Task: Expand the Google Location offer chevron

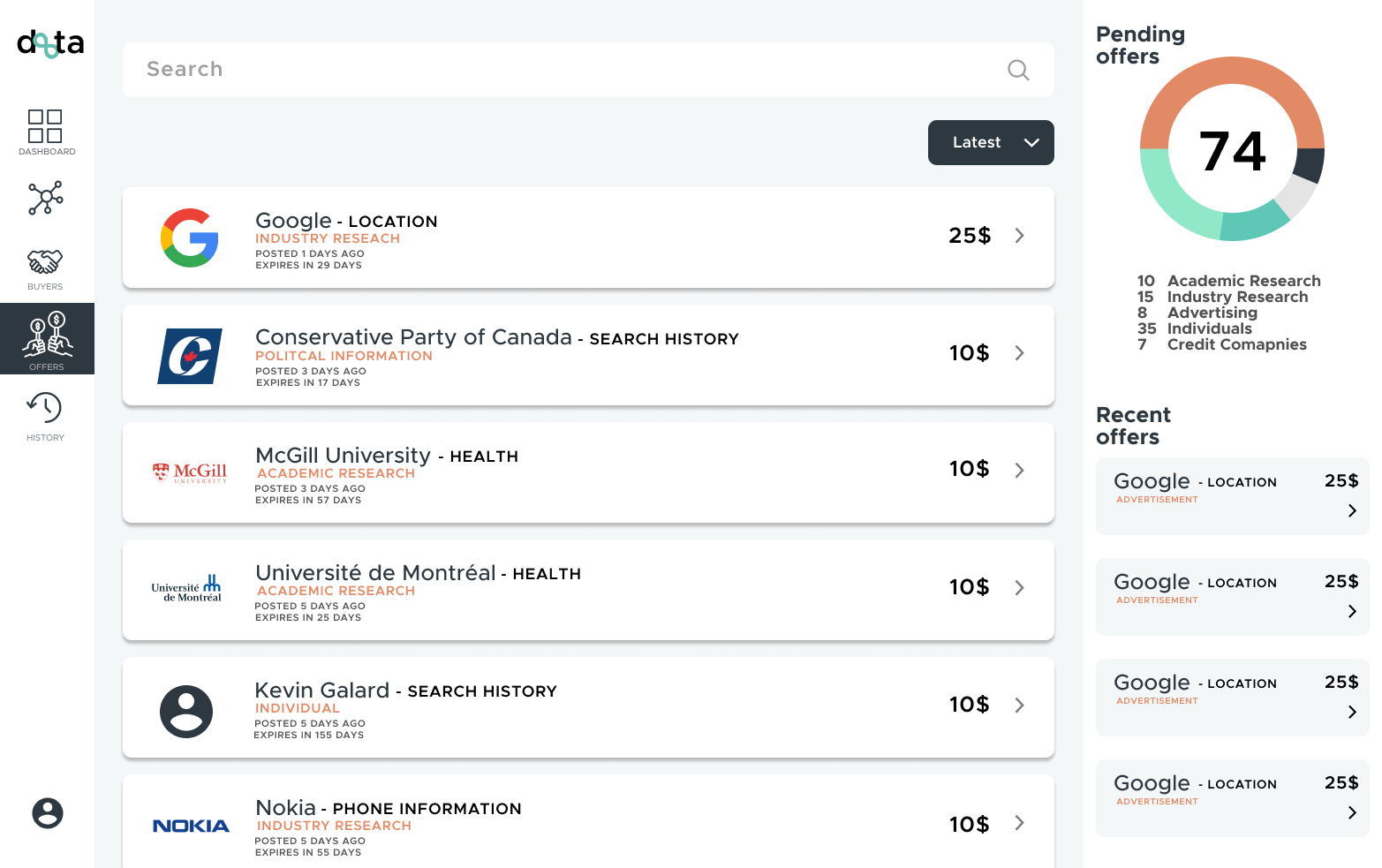Action: (x=1020, y=236)
